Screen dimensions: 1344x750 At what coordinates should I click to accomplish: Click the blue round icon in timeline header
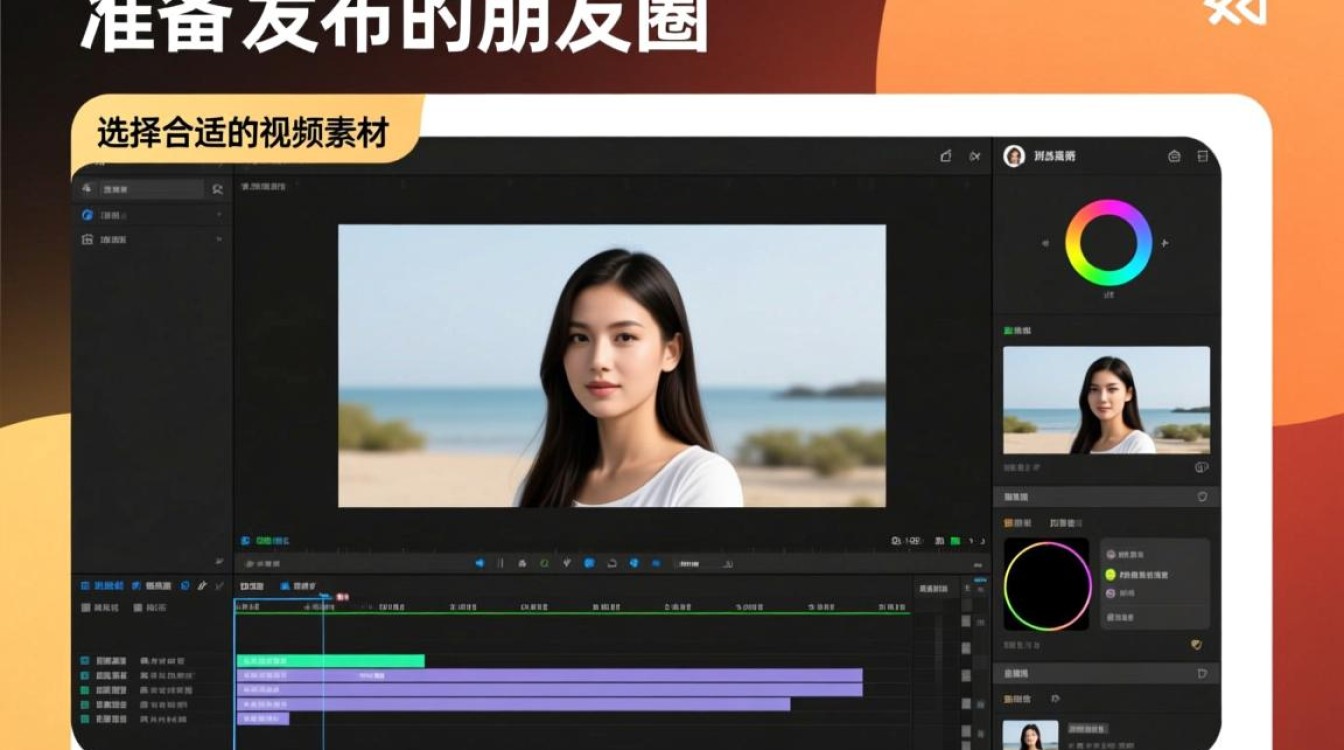coord(184,585)
